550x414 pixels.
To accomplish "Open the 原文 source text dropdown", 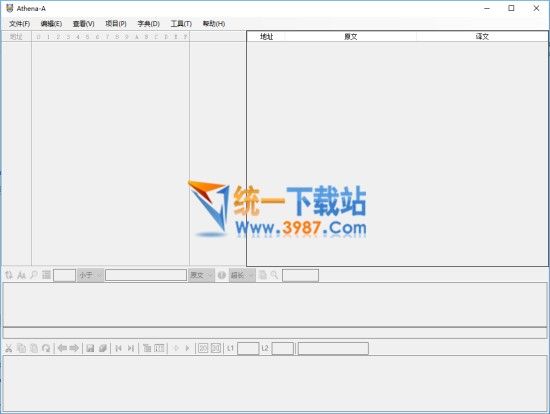I will coord(201,275).
